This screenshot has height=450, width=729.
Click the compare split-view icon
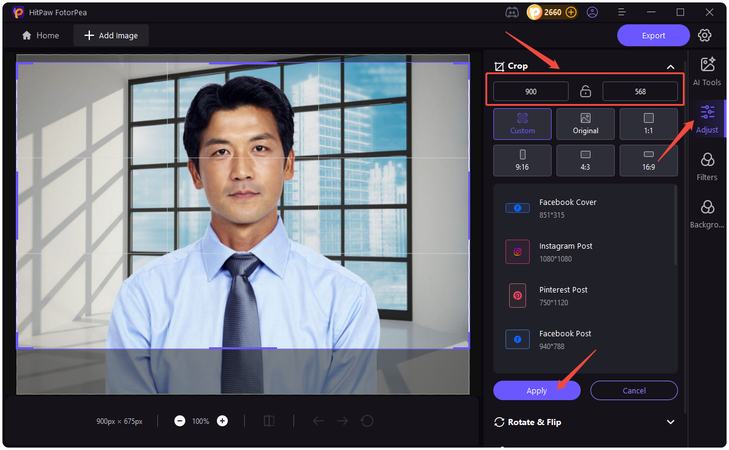tap(269, 421)
